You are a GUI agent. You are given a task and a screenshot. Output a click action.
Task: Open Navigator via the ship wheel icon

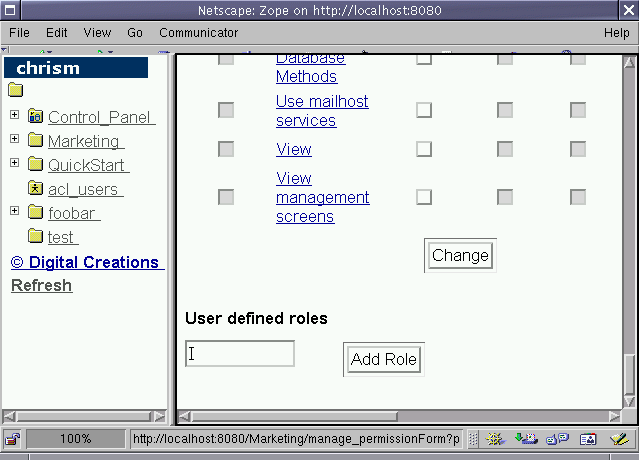click(495, 439)
